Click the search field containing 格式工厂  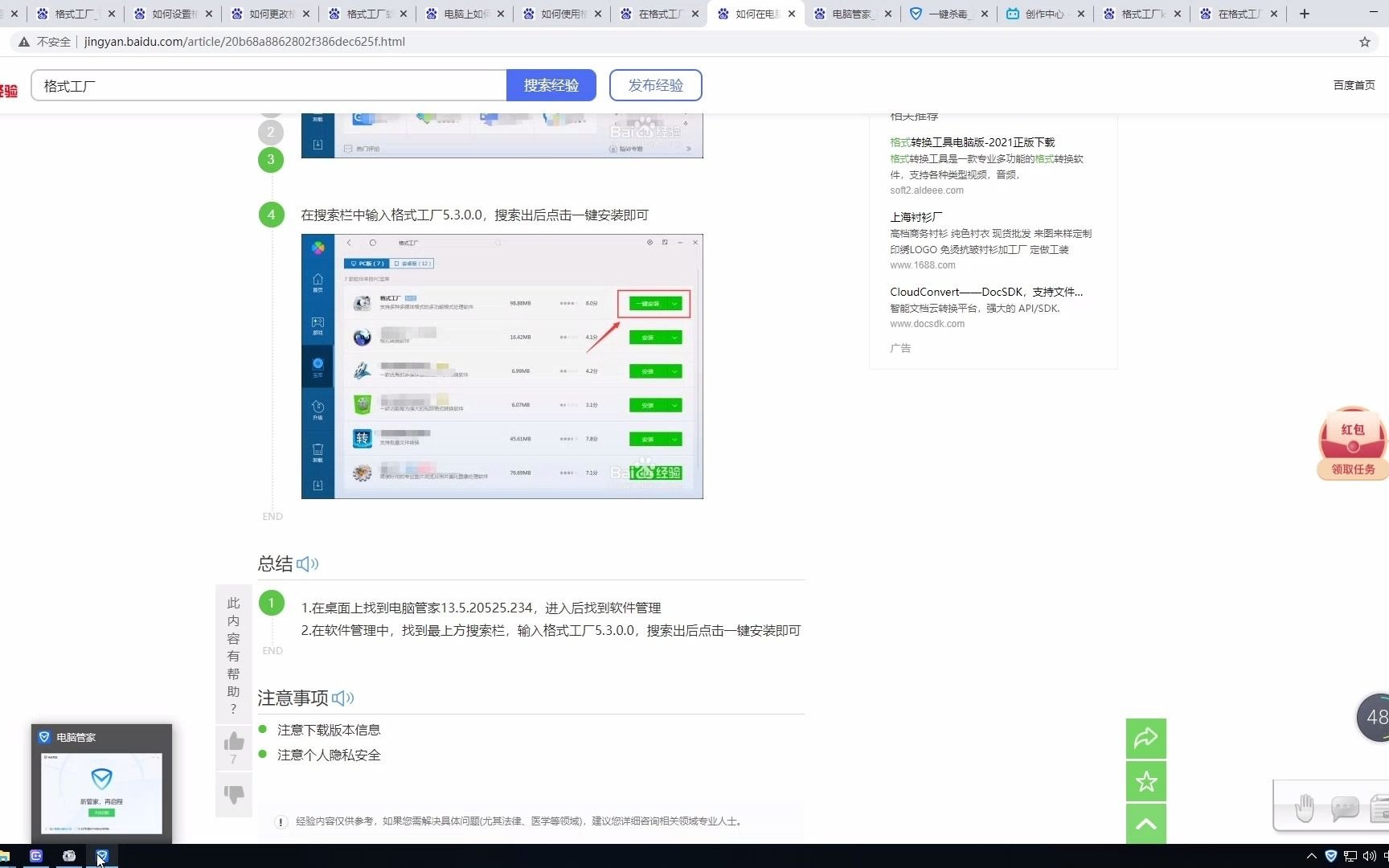point(269,85)
